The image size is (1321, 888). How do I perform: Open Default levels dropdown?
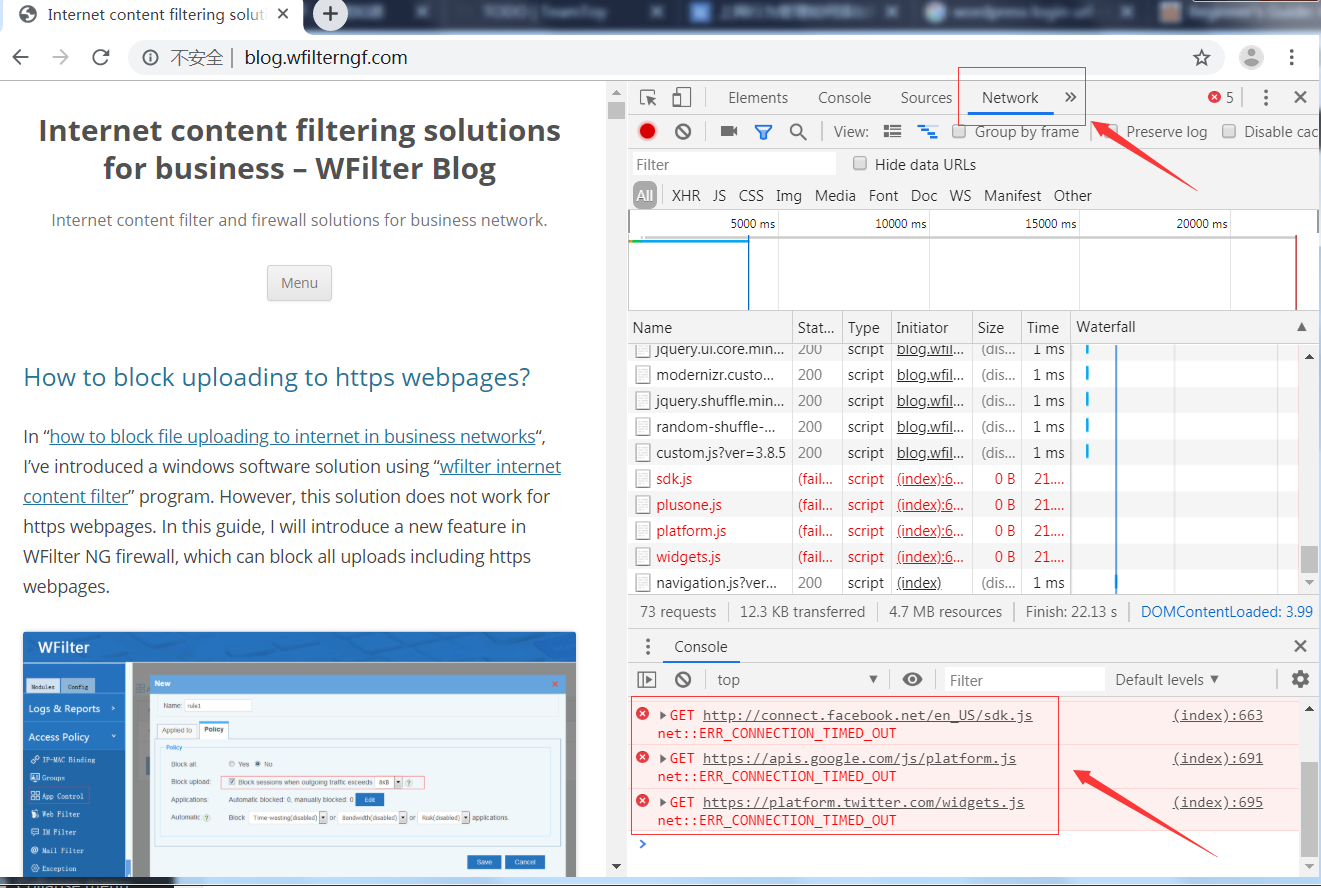1167,679
